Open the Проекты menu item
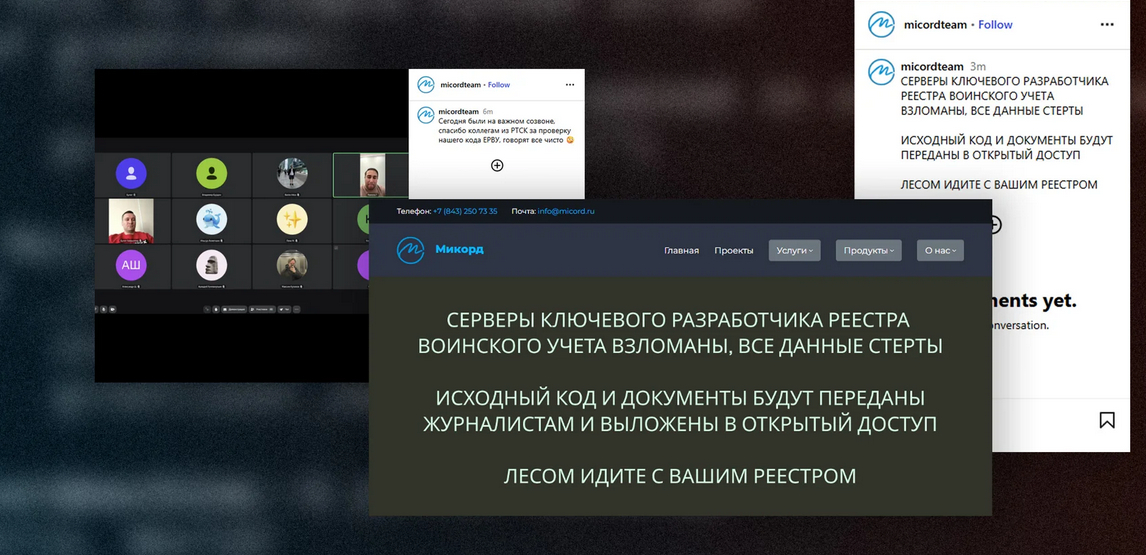 click(734, 250)
